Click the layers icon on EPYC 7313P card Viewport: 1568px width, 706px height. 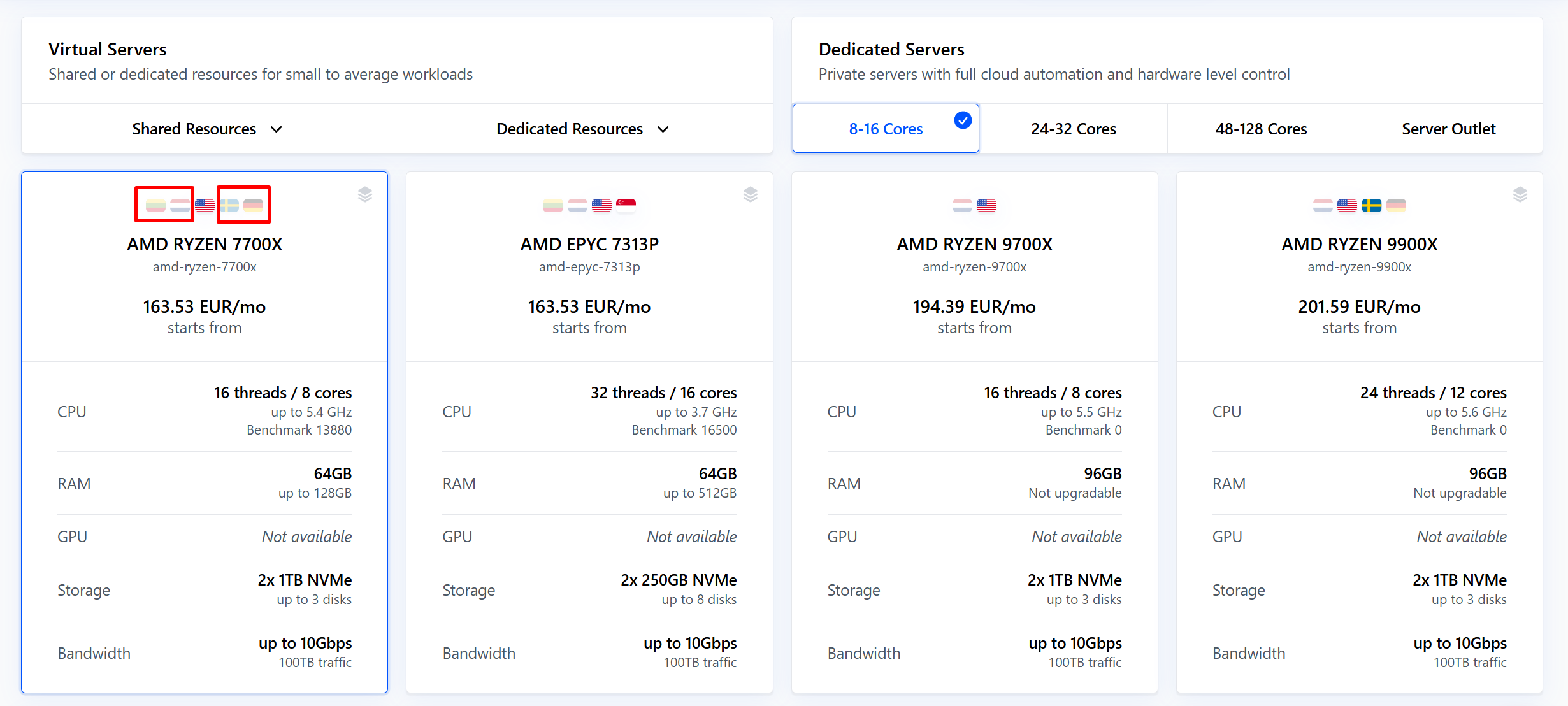point(751,194)
